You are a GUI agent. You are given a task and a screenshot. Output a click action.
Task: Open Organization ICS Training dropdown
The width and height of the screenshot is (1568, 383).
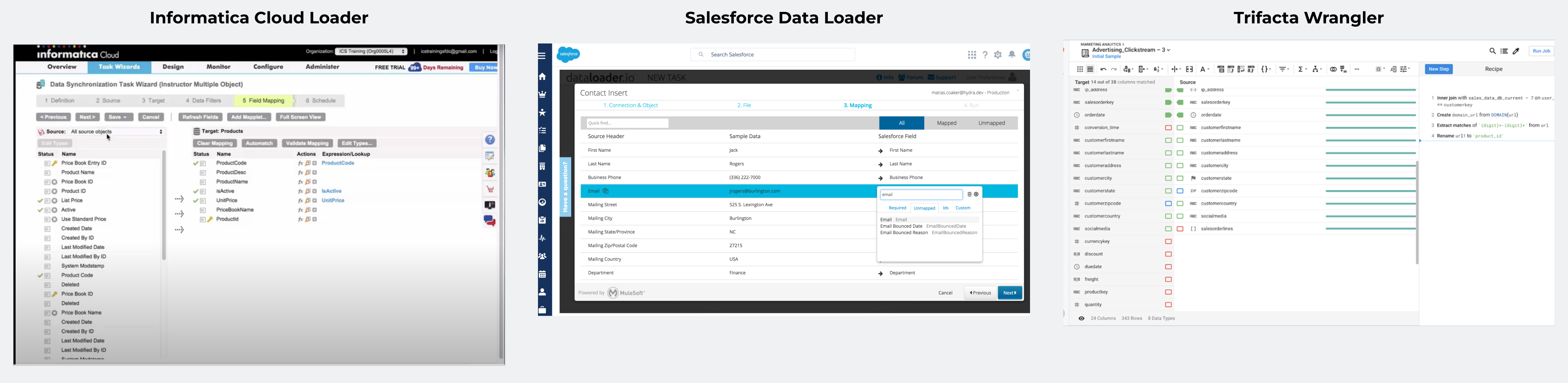(371, 52)
